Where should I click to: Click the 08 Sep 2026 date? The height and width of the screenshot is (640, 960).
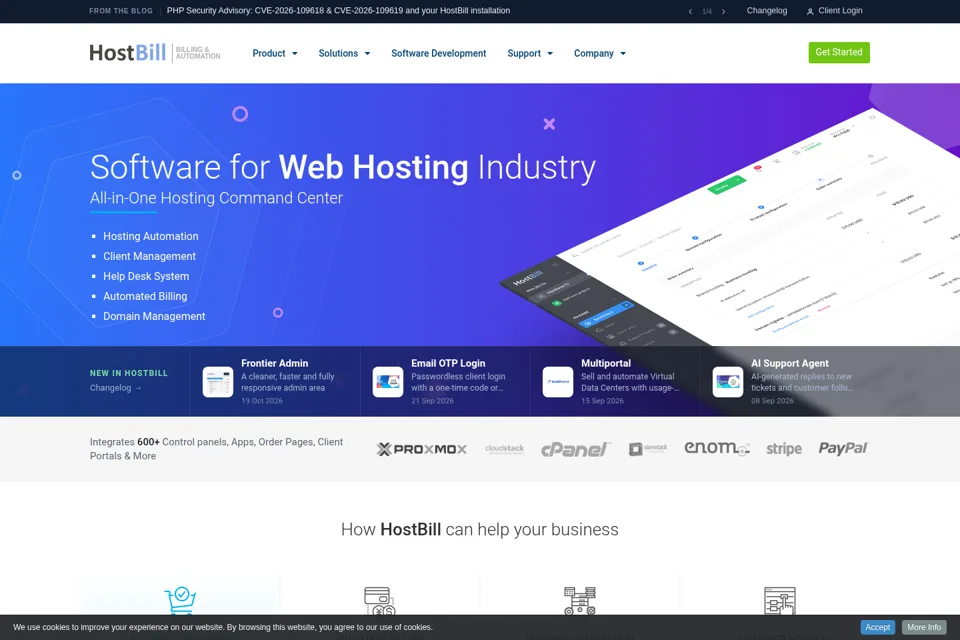pyautogui.click(x=772, y=401)
